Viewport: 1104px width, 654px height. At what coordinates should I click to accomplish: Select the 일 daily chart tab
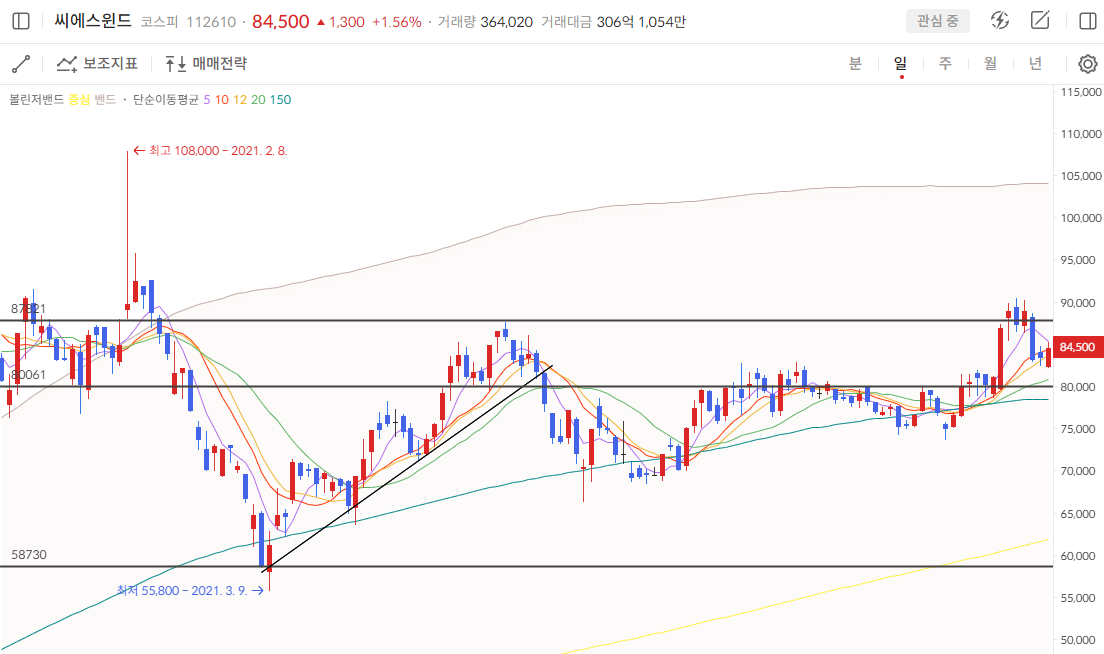901,63
